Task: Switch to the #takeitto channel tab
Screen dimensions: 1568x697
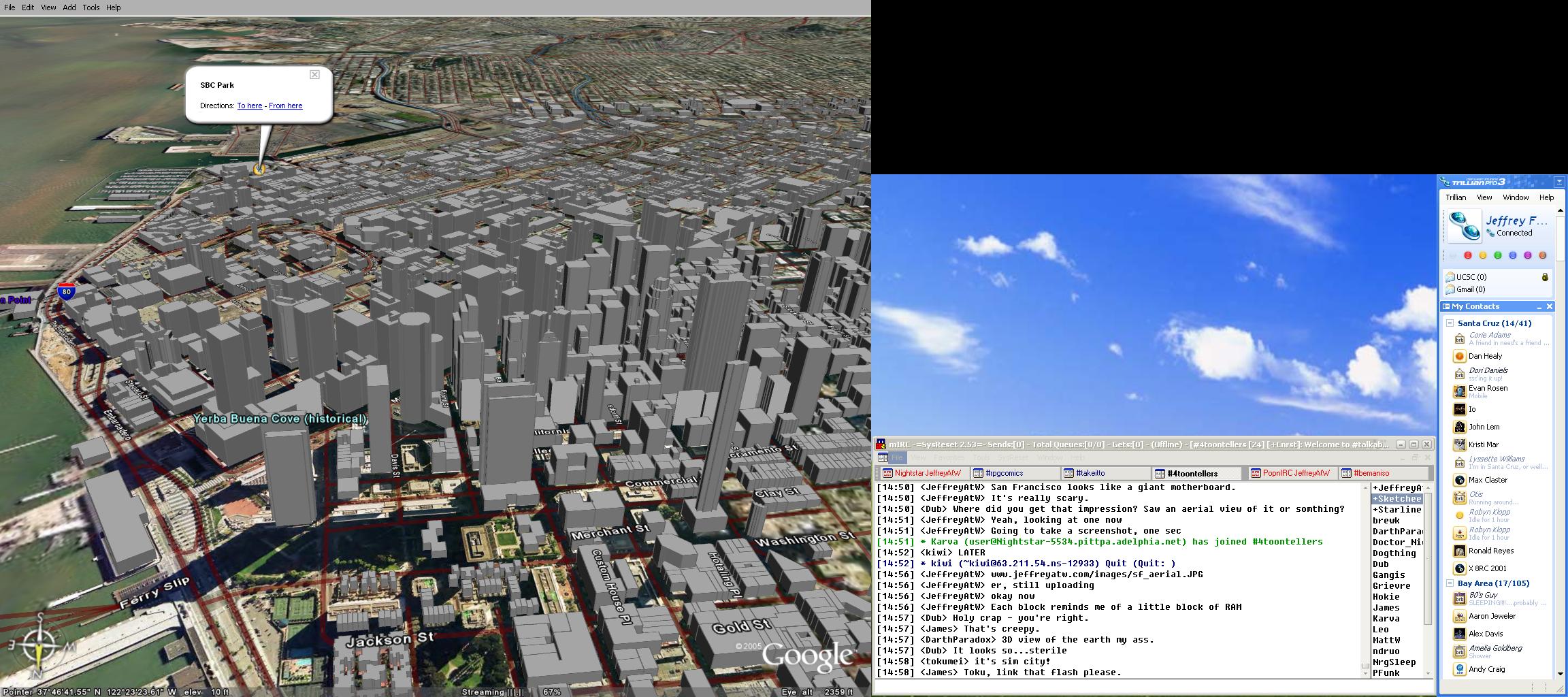Action: point(1106,473)
